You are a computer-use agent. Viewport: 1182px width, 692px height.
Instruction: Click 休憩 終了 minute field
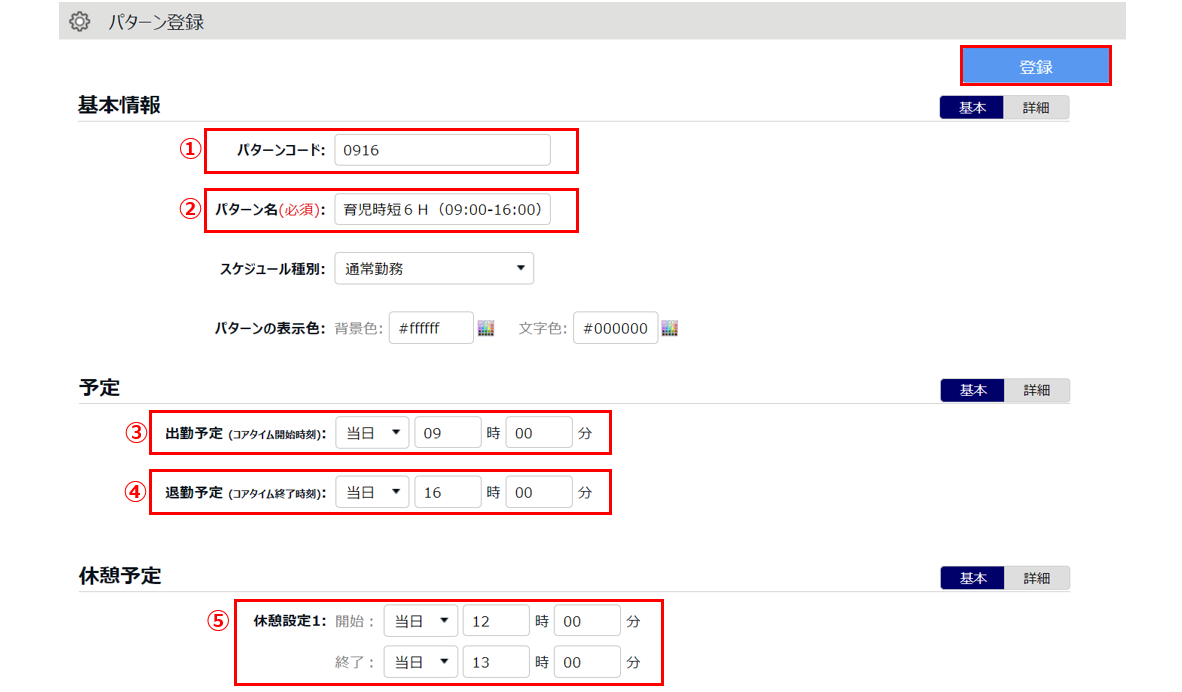pos(586,662)
